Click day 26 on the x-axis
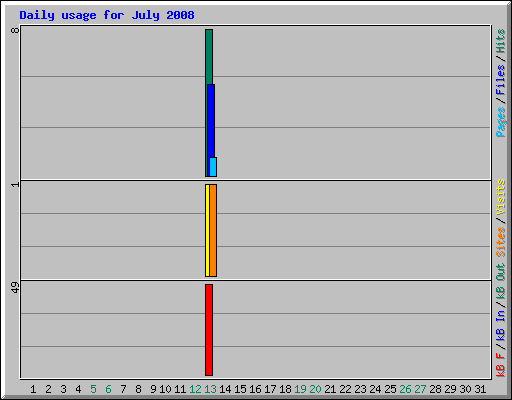The height and width of the screenshot is (400, 512). click(x=405, y=389)
